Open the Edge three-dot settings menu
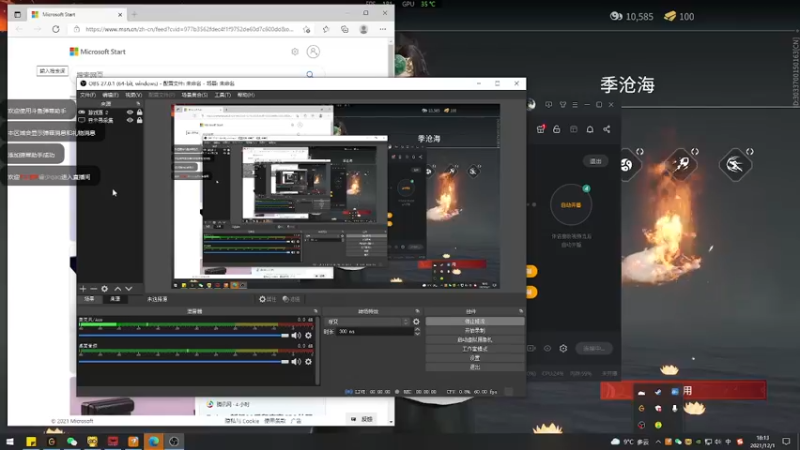This screenshot has width=800, height=450. (x=383, y=29)
